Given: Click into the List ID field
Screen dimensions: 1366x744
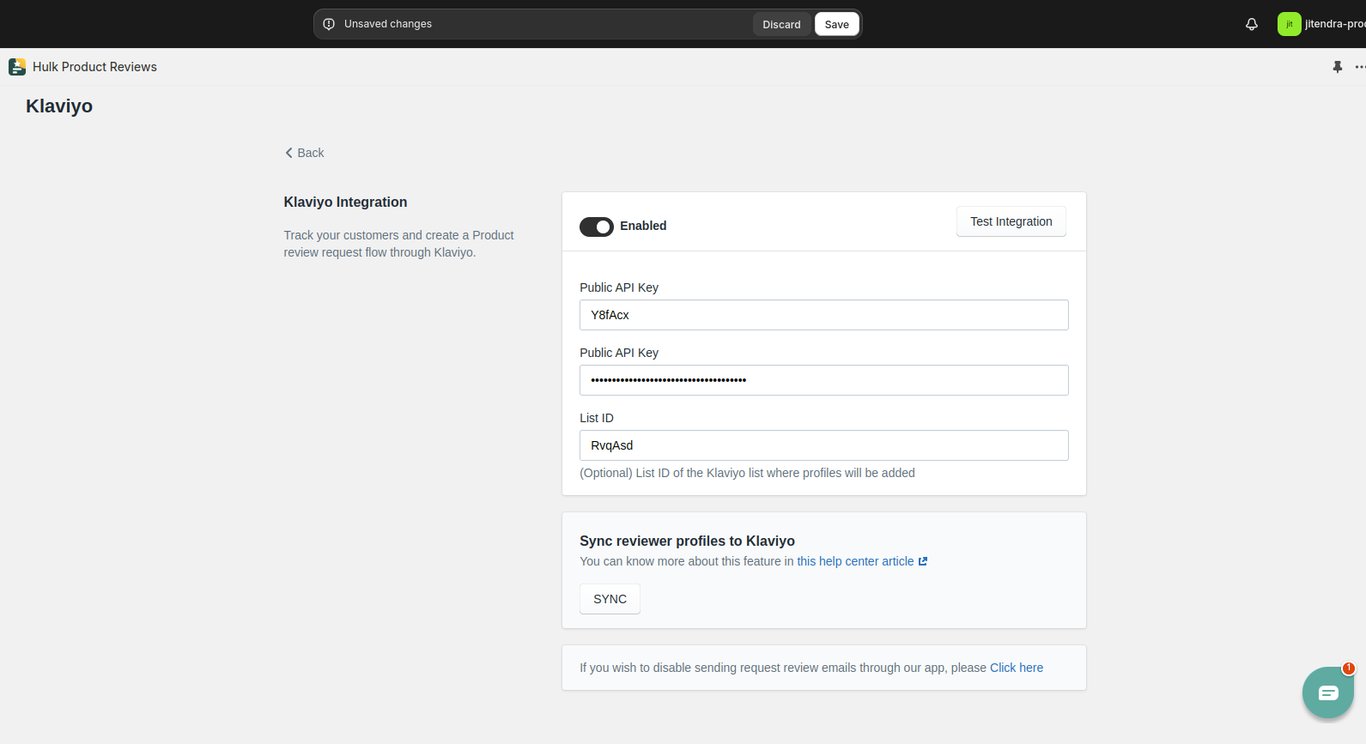Looking at the screenshot, I should click(823, 445).
